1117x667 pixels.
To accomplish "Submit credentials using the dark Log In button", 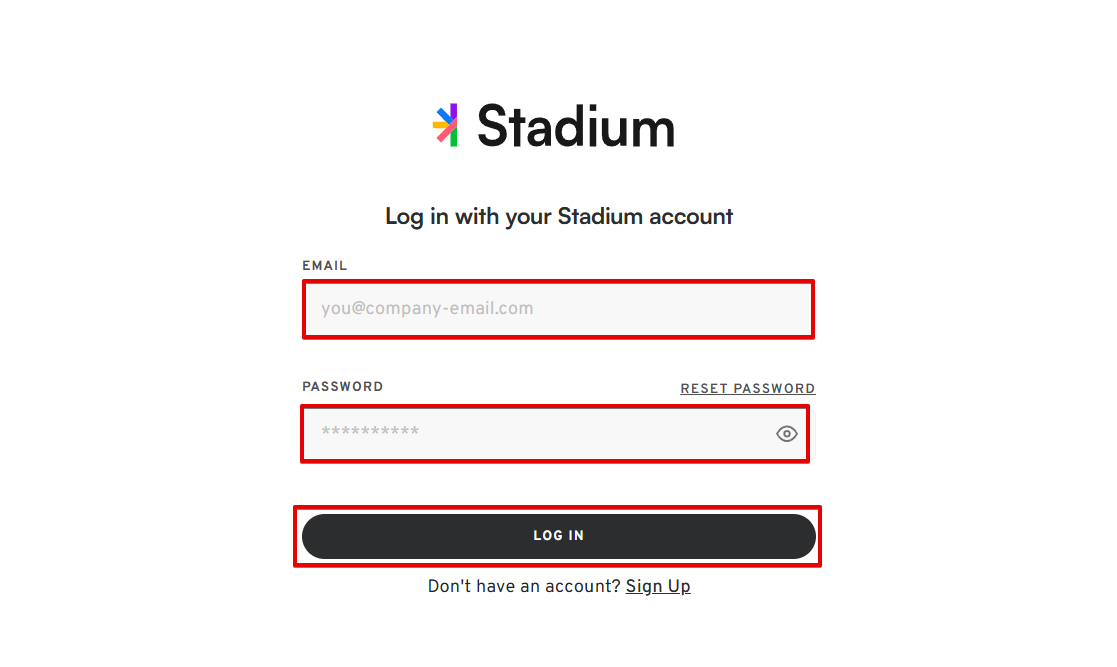I will pyautogui.click(x=558, y=536).
